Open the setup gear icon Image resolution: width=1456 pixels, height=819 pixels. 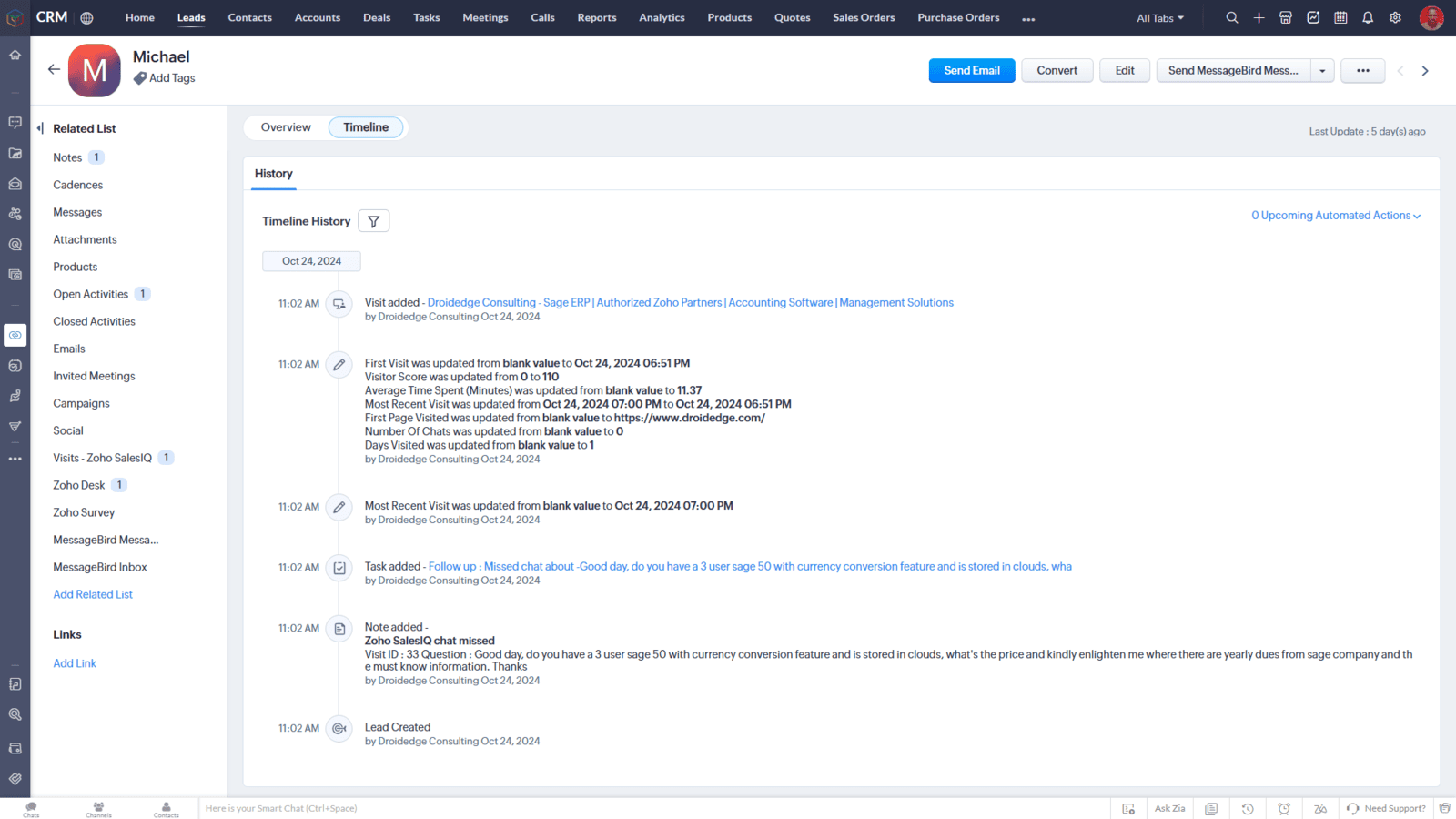click(1395, 17)
